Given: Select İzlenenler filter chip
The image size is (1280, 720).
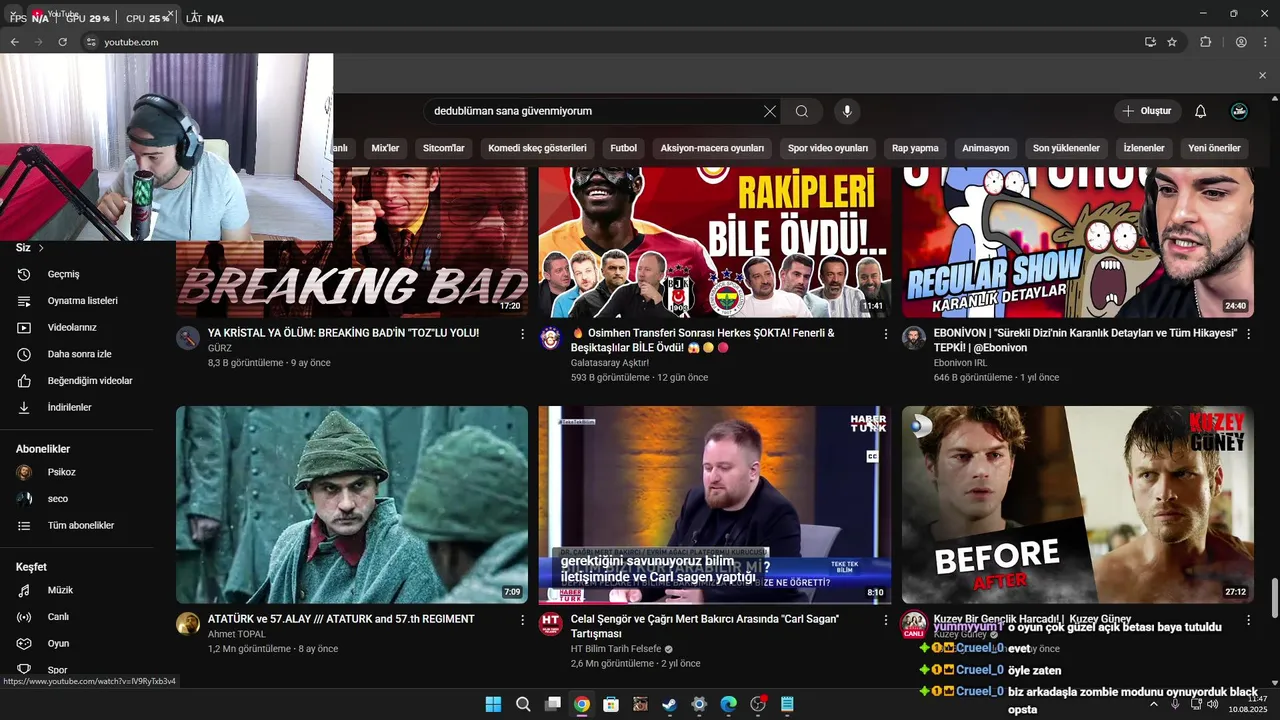Looking at the screenshot, I should 1144,148.
